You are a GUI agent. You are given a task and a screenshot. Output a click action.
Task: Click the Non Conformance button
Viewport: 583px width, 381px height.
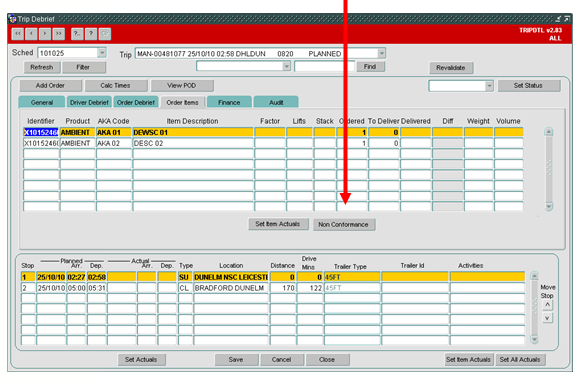[344, 225]
